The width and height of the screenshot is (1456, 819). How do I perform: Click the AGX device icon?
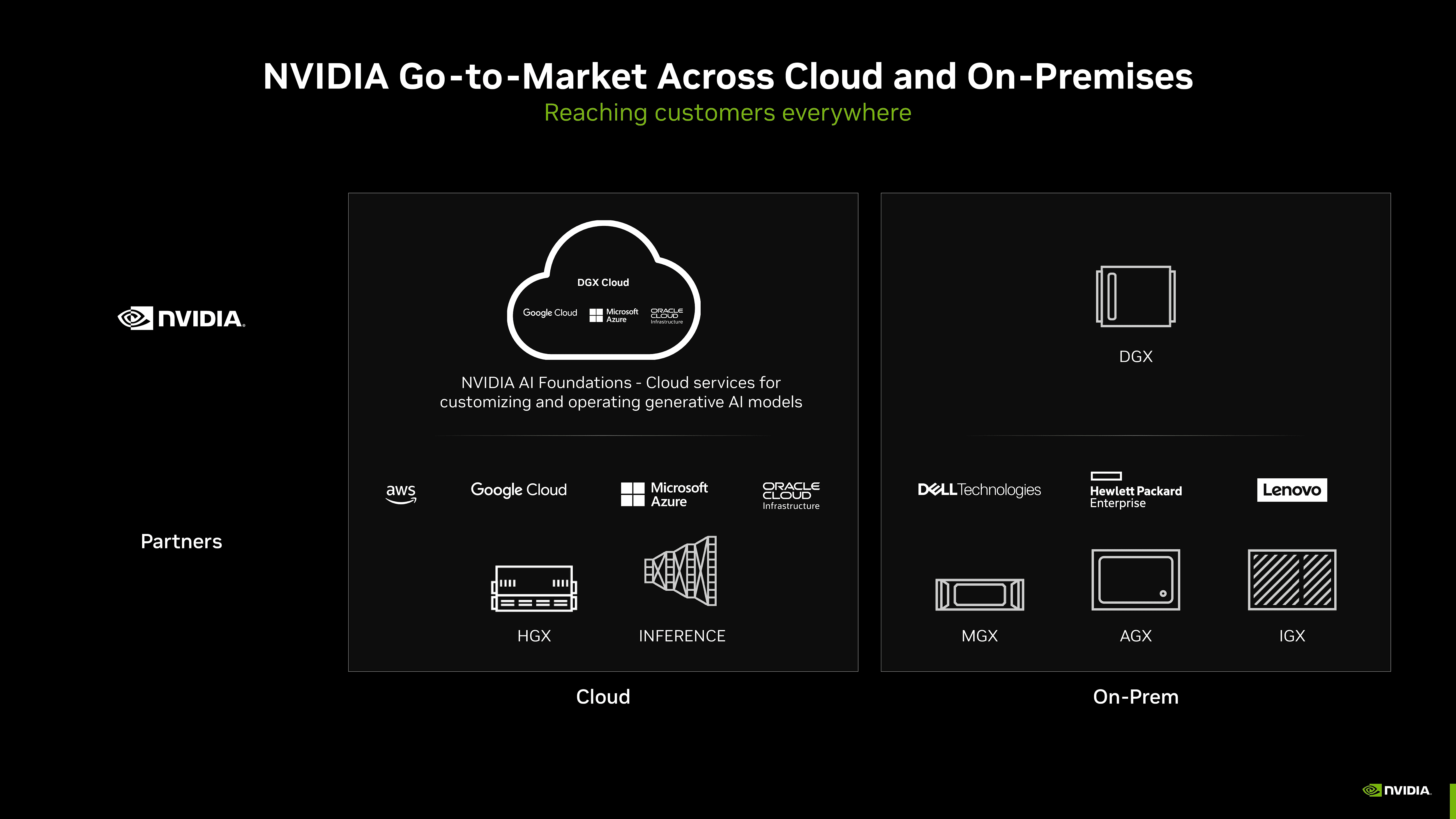[x=1135, y=579]
